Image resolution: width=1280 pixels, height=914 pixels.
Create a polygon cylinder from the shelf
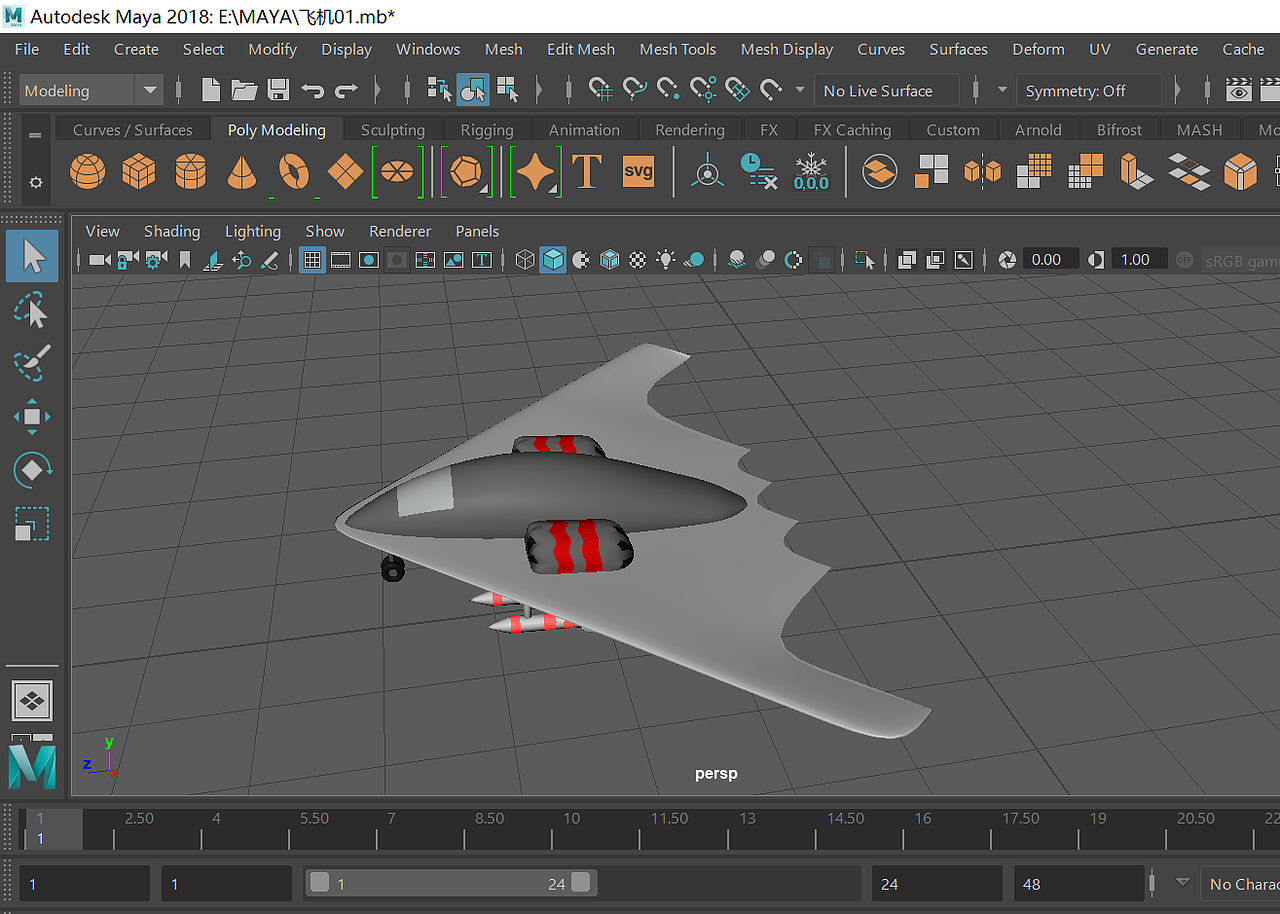pos(190,172)
